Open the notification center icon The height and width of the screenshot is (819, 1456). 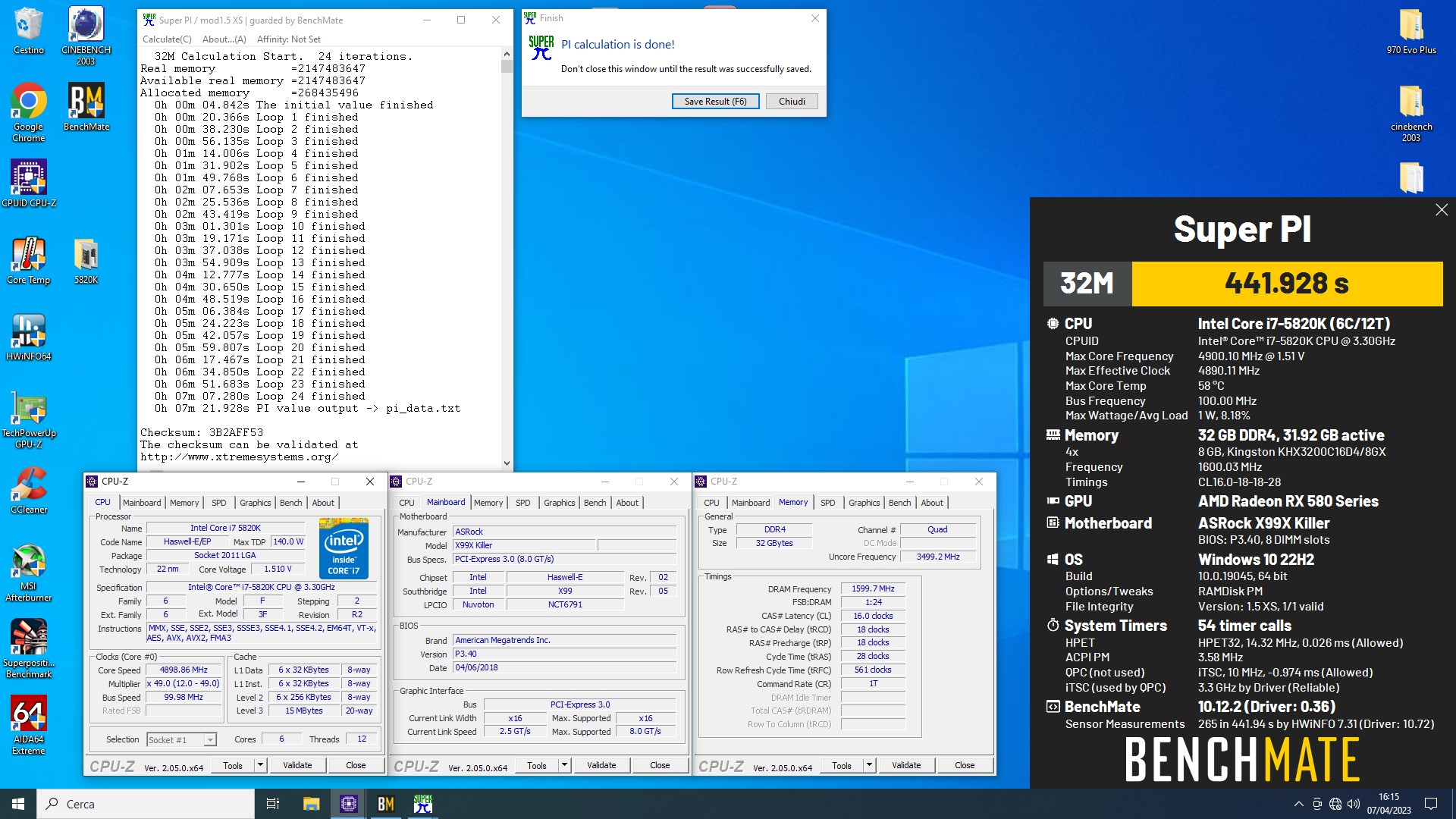tap(1431, 804)
